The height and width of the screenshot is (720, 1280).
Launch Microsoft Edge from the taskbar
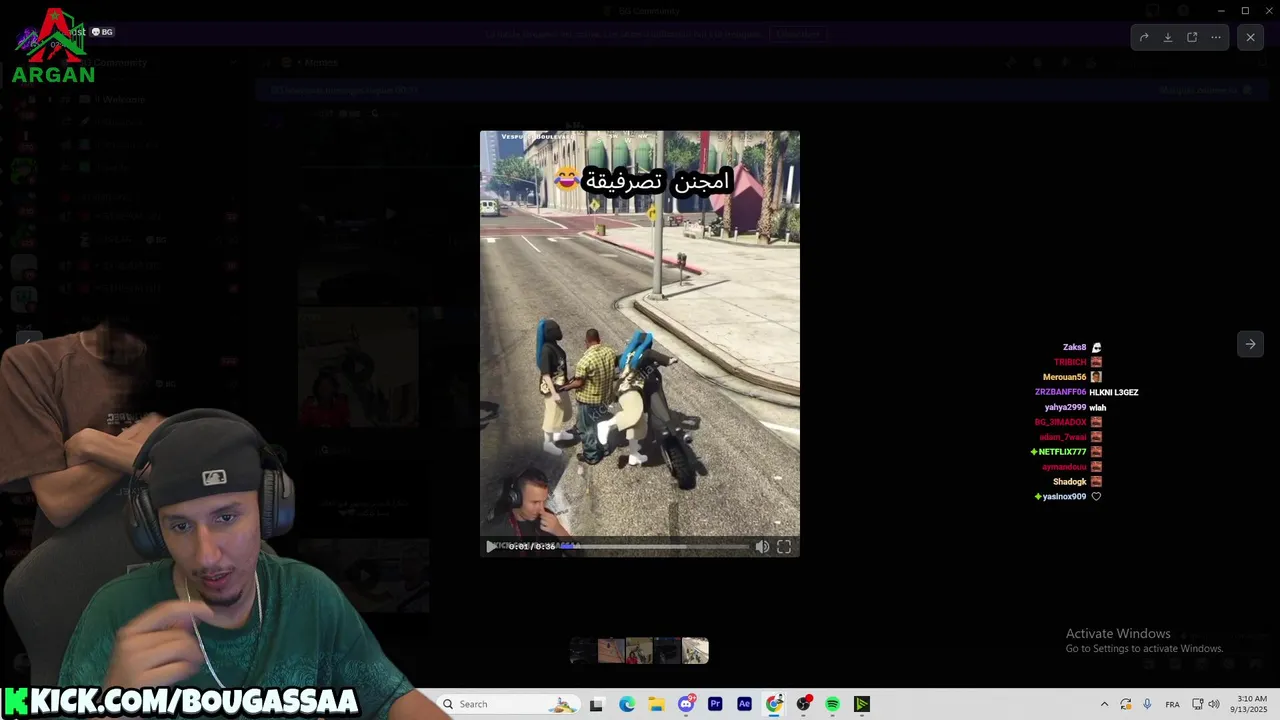click(x=627, y=704)
